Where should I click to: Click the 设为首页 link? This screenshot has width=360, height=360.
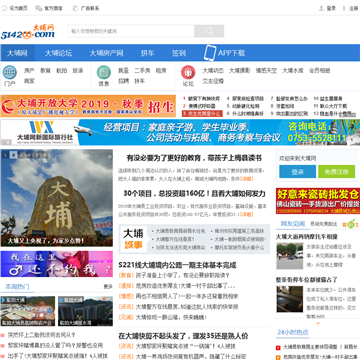point(19,8)
